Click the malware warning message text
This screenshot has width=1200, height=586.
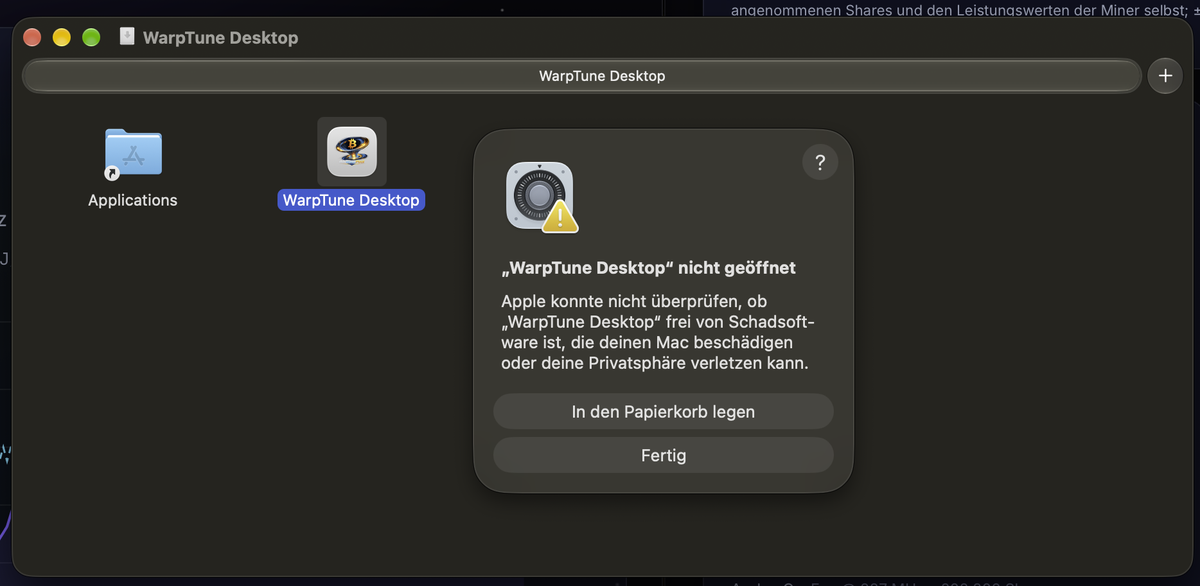(658, 332)
